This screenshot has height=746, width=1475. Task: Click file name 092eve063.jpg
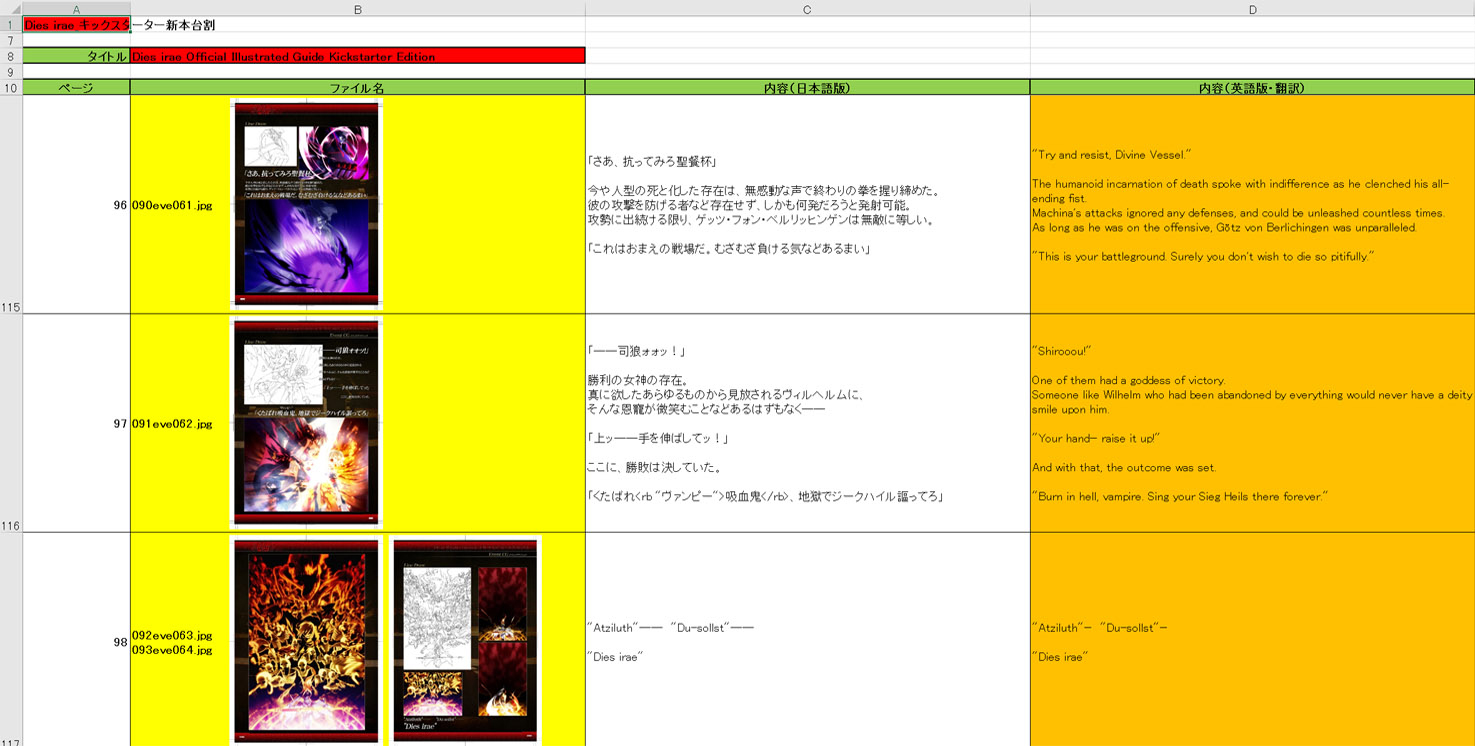(x=172, y=635)
